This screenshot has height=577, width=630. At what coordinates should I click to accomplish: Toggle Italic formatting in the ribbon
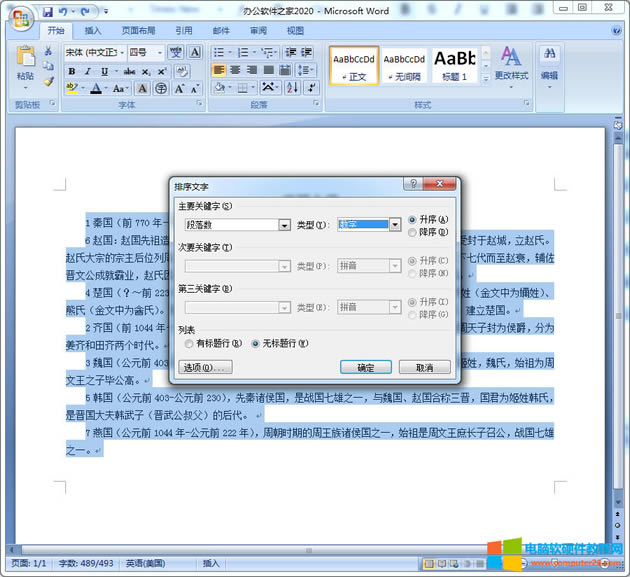(87, 71)
